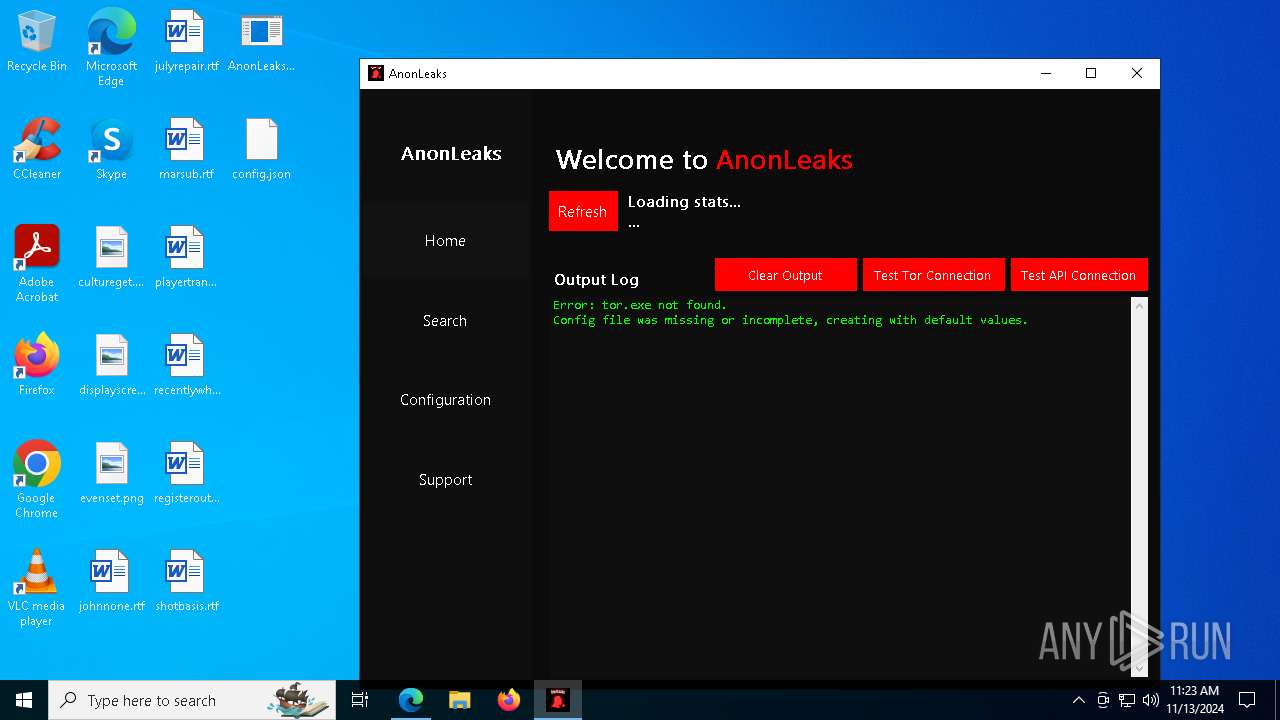The image size is (1280, 720).
Task: Open the Firefox desktop shortcut
Action: (37, 364)
